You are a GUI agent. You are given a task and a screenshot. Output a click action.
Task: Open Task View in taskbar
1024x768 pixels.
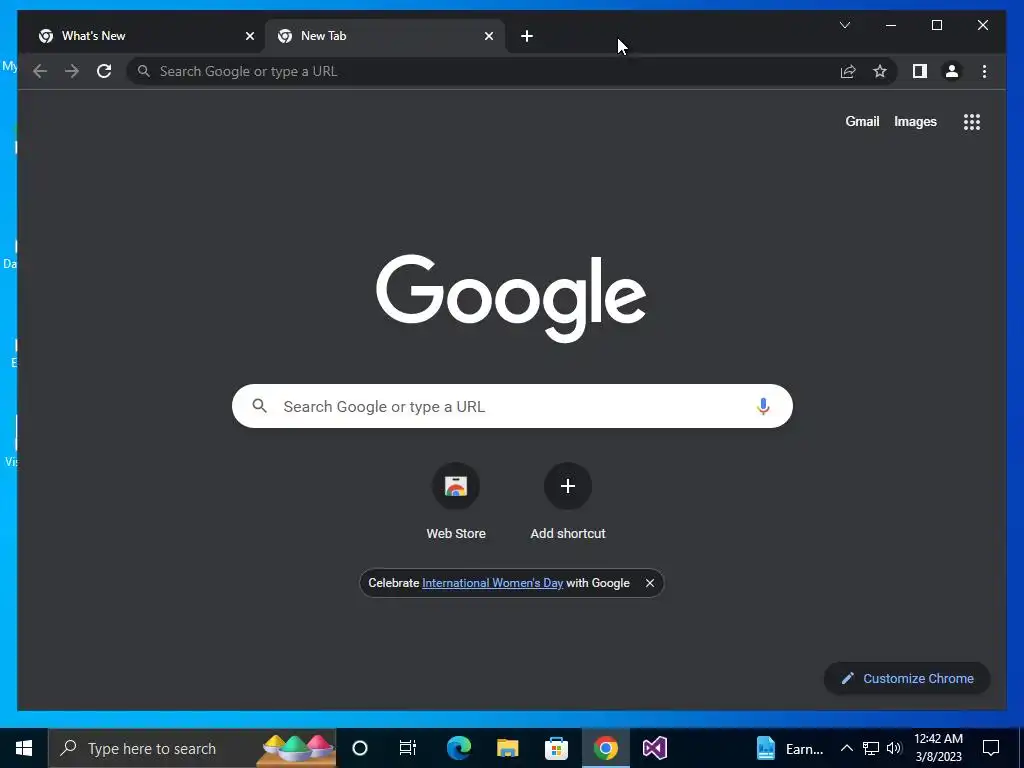point(408,748)
